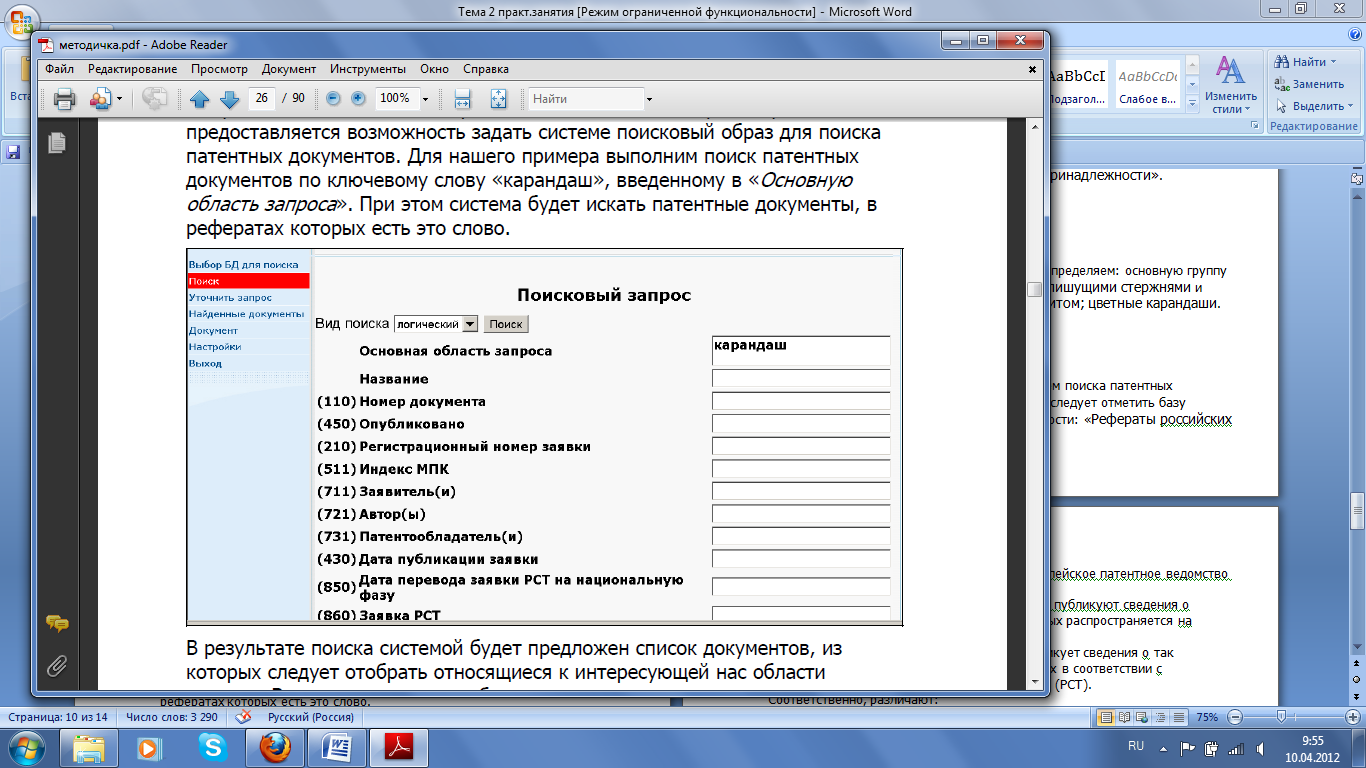Click the Word zoom slider handle
This screenshot has width=1366, height=768.
click(x=1280, y=718)
